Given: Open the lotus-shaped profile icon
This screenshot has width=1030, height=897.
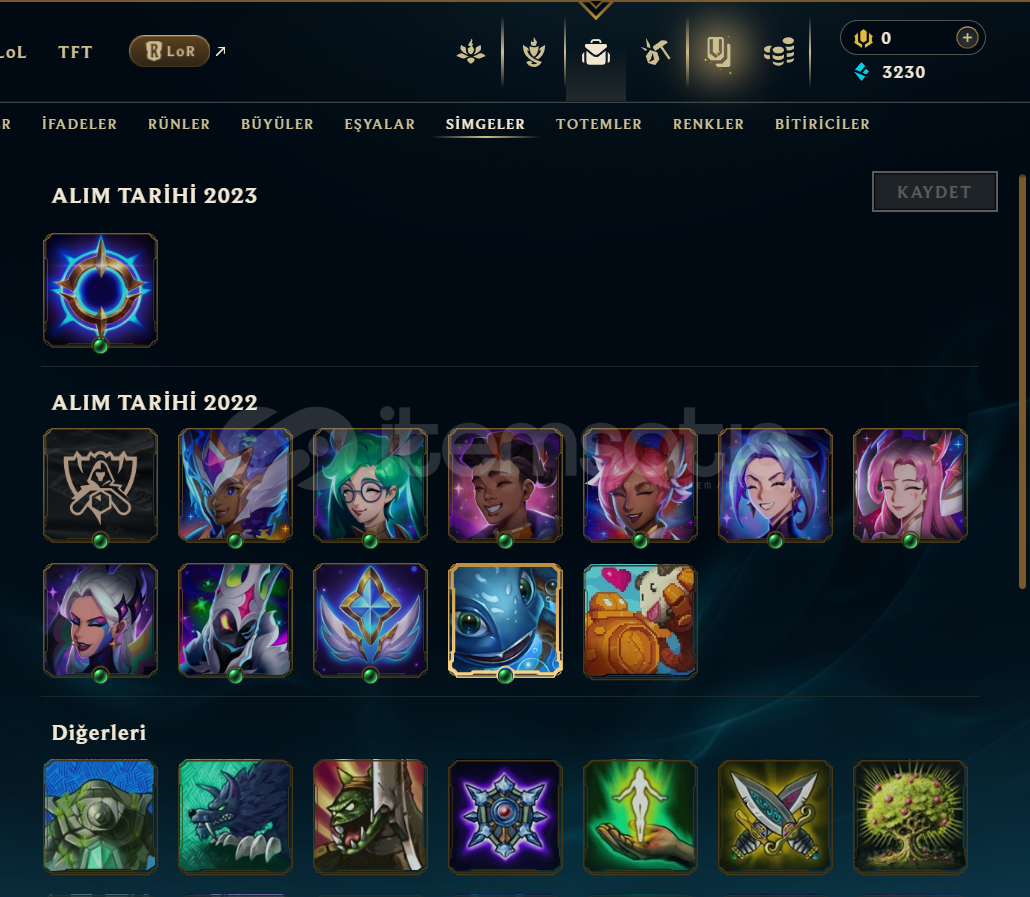Looking at the screenshot, I should [x=471, y=52].
